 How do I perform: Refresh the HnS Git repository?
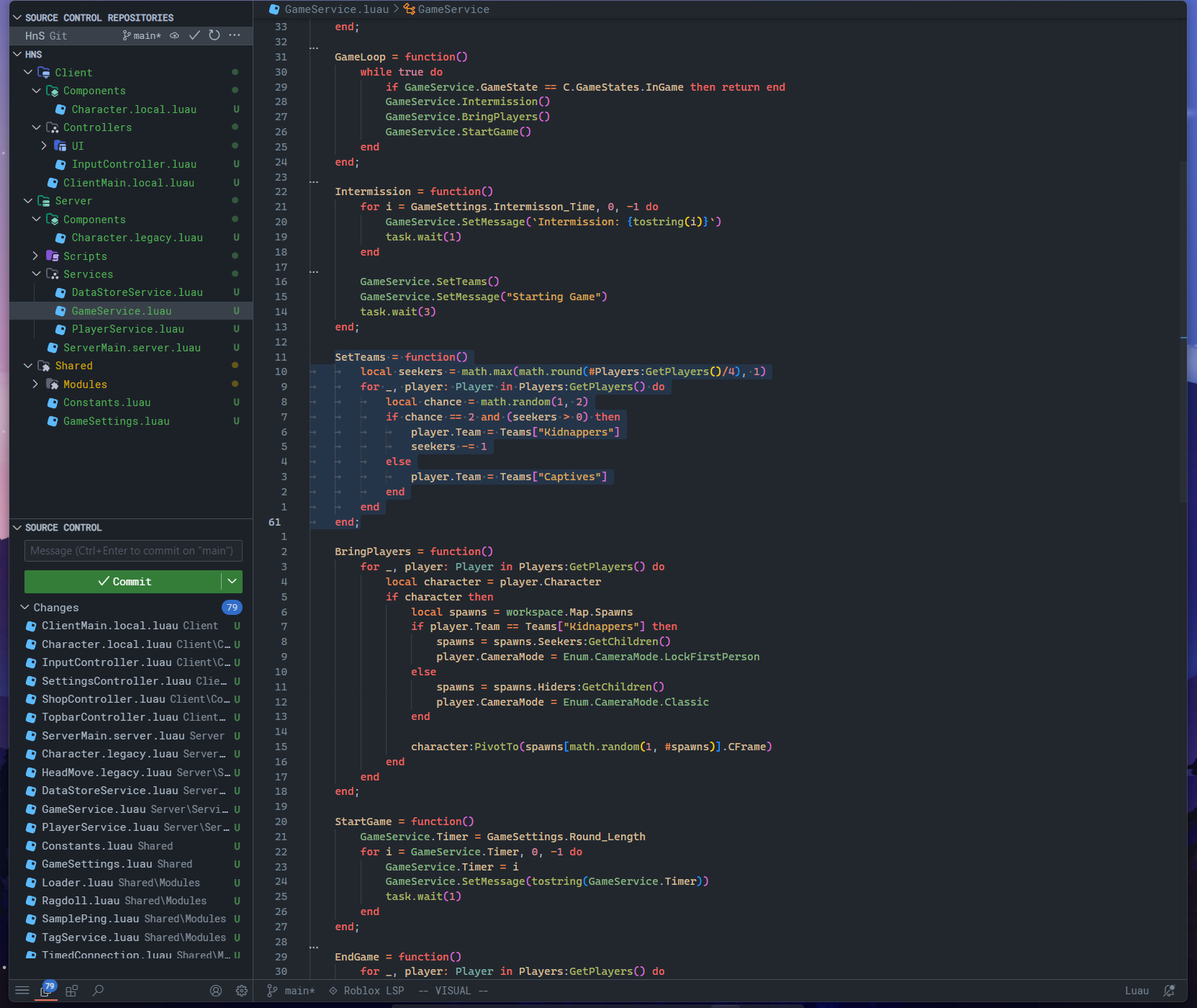pyautogui.click(x=214, y=35)
